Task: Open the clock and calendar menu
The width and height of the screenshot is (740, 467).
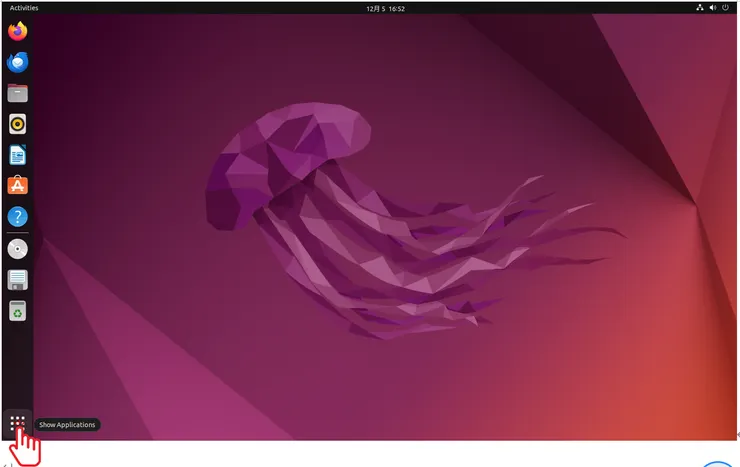Action: point(385,8)
